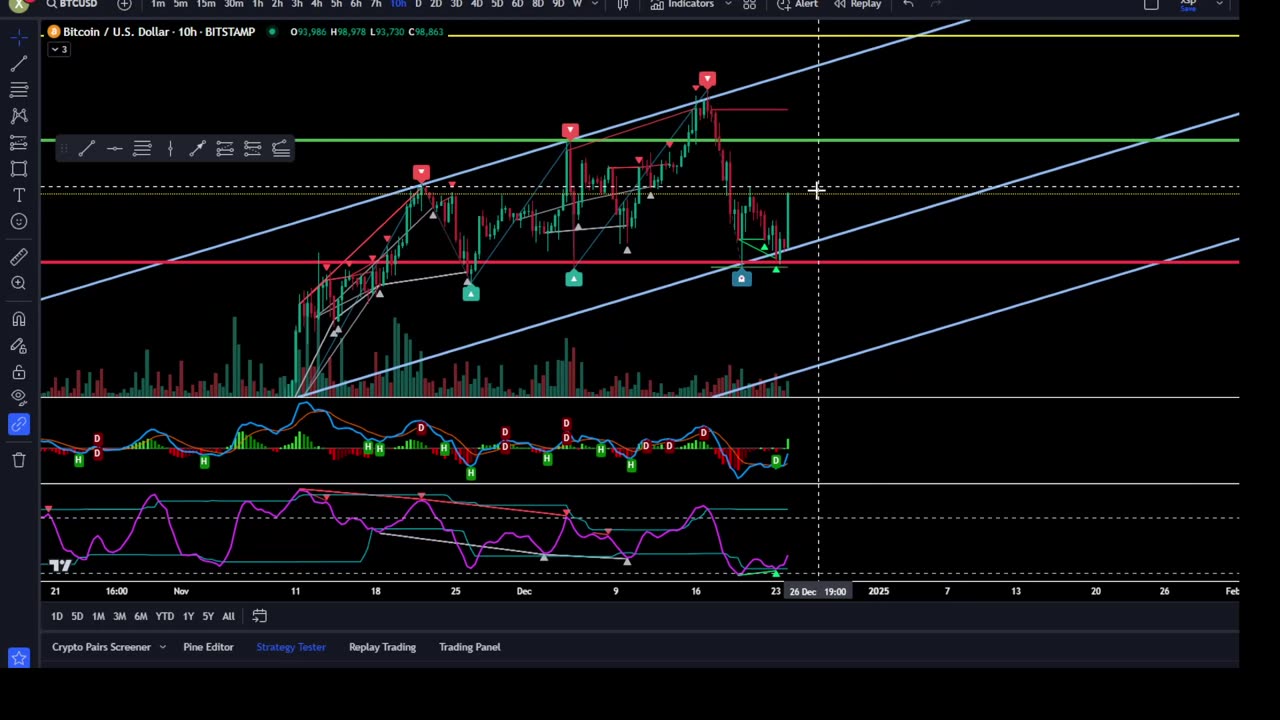Open the Indicators dialog
1280x720 pixels.
[683, 4]
